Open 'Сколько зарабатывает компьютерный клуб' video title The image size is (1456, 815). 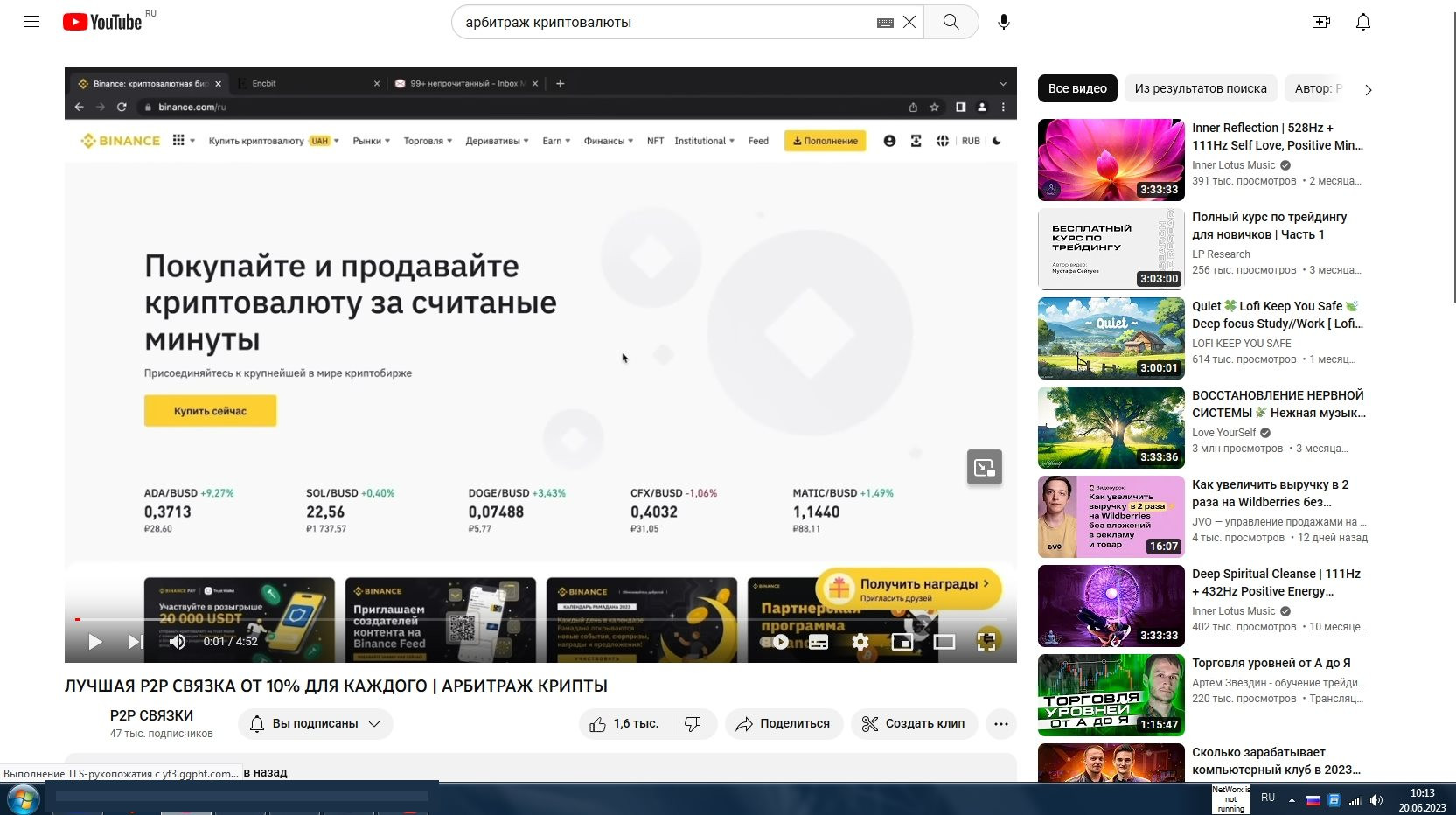pyautogui.click(x=1276, y=761)
